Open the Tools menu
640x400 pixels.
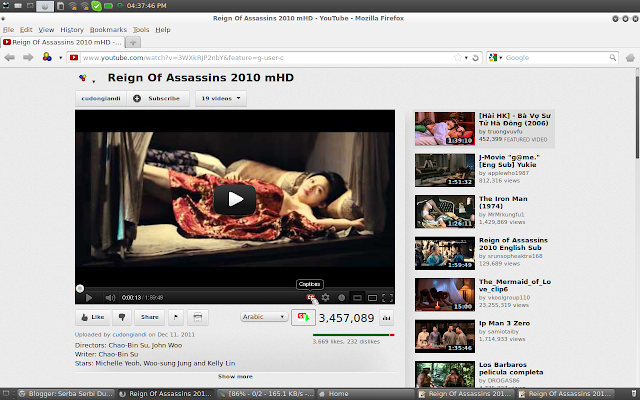[141, 30]
